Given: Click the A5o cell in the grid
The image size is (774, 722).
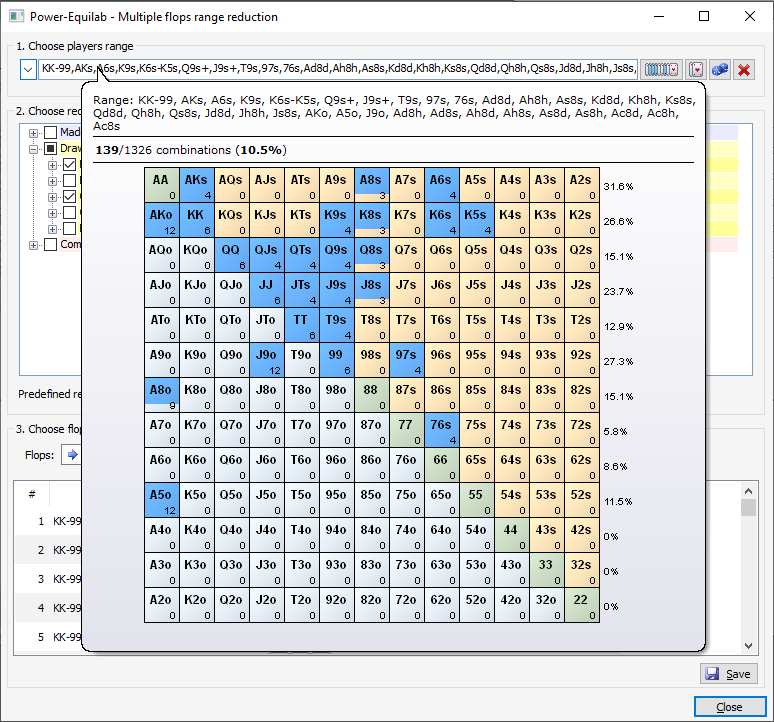Looking at the screenshot, I should pyautogui.click(x=162, y=500).
